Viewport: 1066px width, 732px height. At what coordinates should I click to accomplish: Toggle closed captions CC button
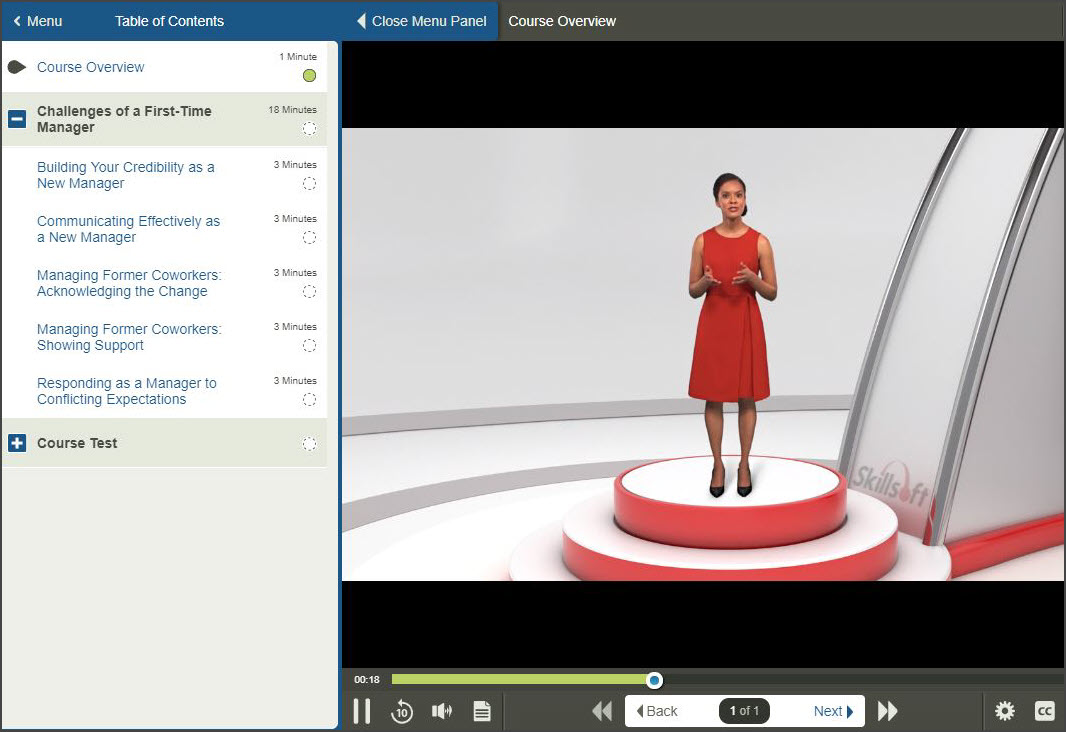[x=1044, y=711]
